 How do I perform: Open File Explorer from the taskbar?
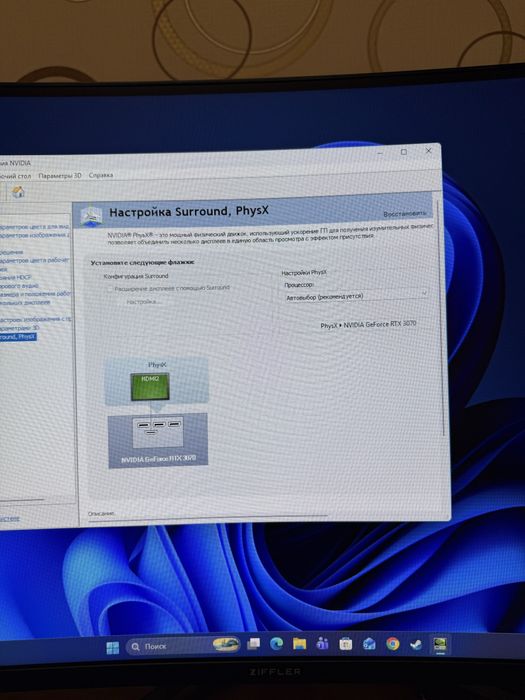pos(300,643)
